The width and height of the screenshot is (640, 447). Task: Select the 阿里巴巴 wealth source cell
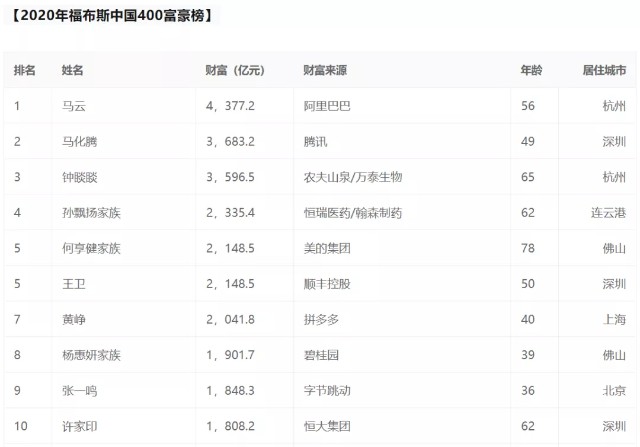[x=327, y=105]
